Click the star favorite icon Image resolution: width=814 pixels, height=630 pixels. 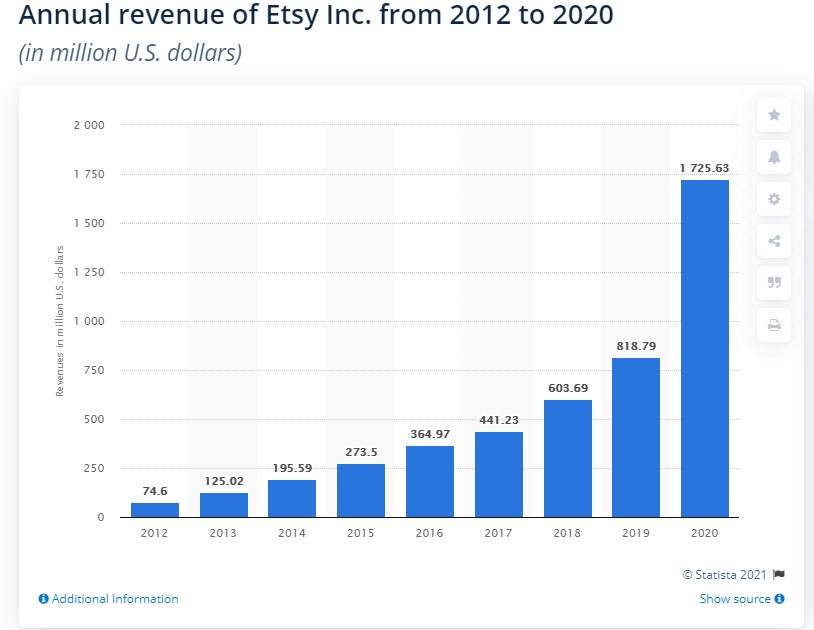(x=774, y=115)
